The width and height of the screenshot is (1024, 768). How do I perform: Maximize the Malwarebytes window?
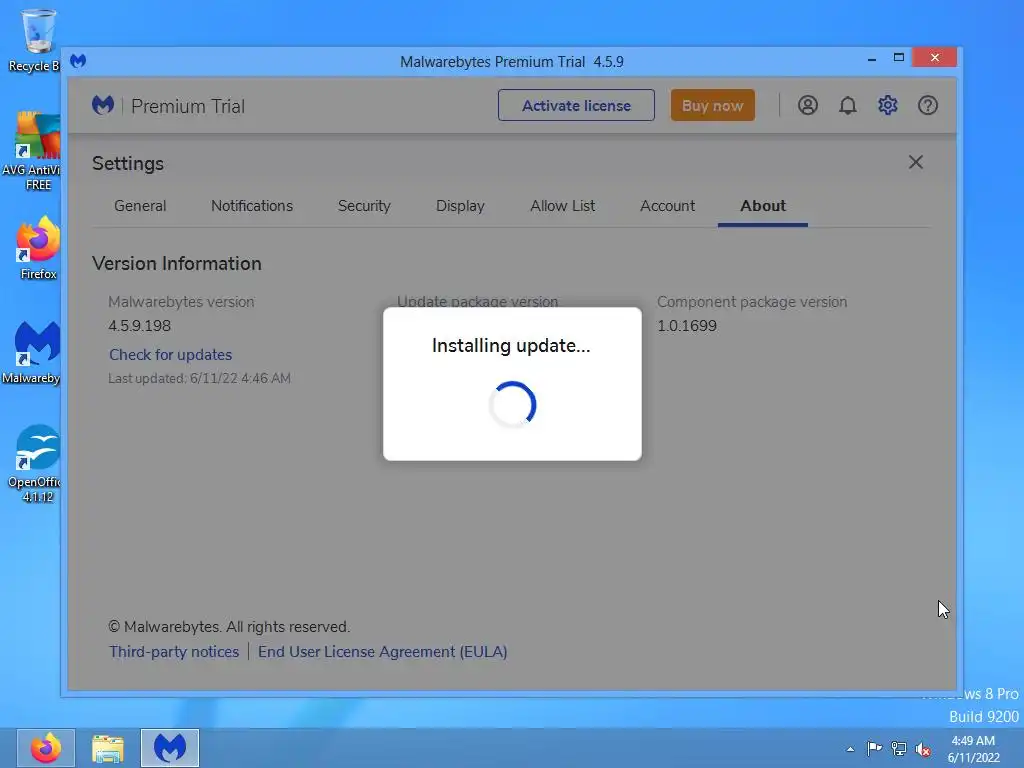899,57
